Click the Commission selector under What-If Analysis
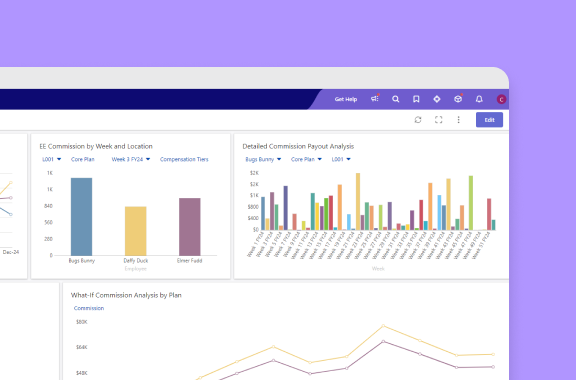The height and width of the screenshot is (380, 576). click(x=89, y=308)
